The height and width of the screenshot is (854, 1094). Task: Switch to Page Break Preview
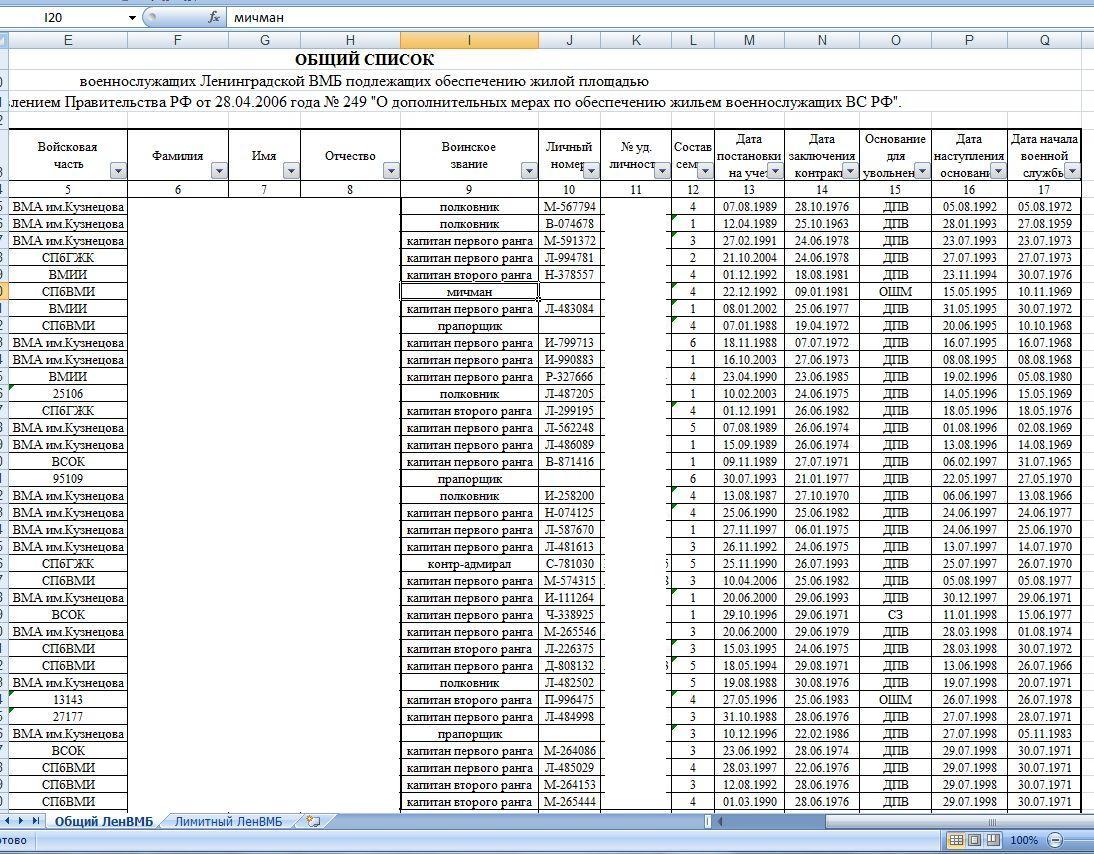[x=993, y=840]
